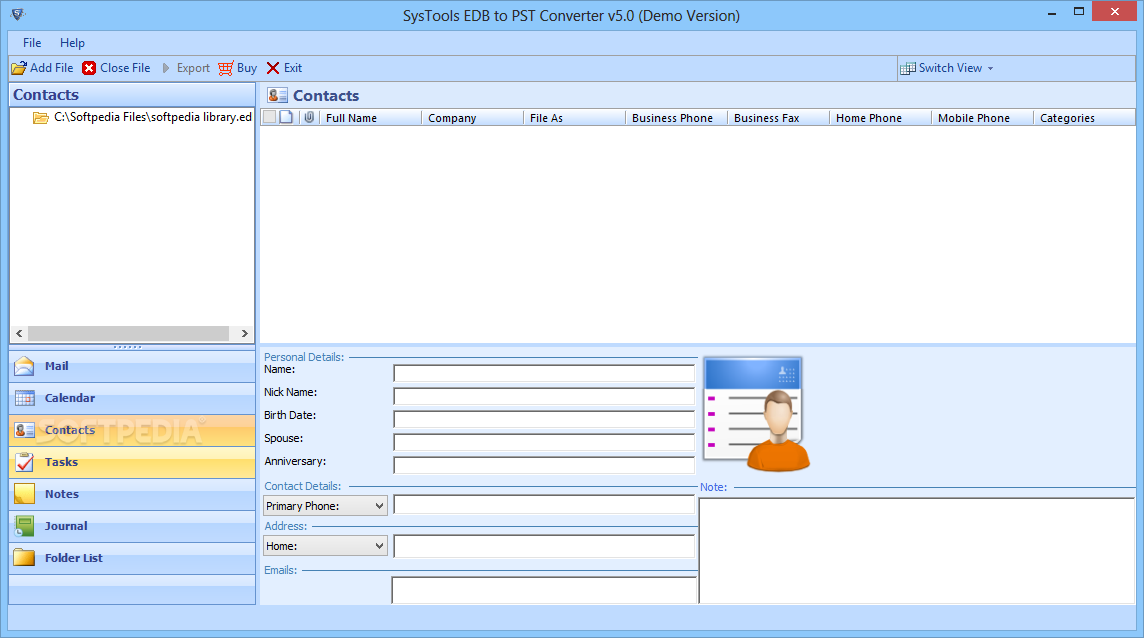The width and height of the screenshot is (1144, 638).
Task: Click the Switch View button label
Action: (951, 68)
